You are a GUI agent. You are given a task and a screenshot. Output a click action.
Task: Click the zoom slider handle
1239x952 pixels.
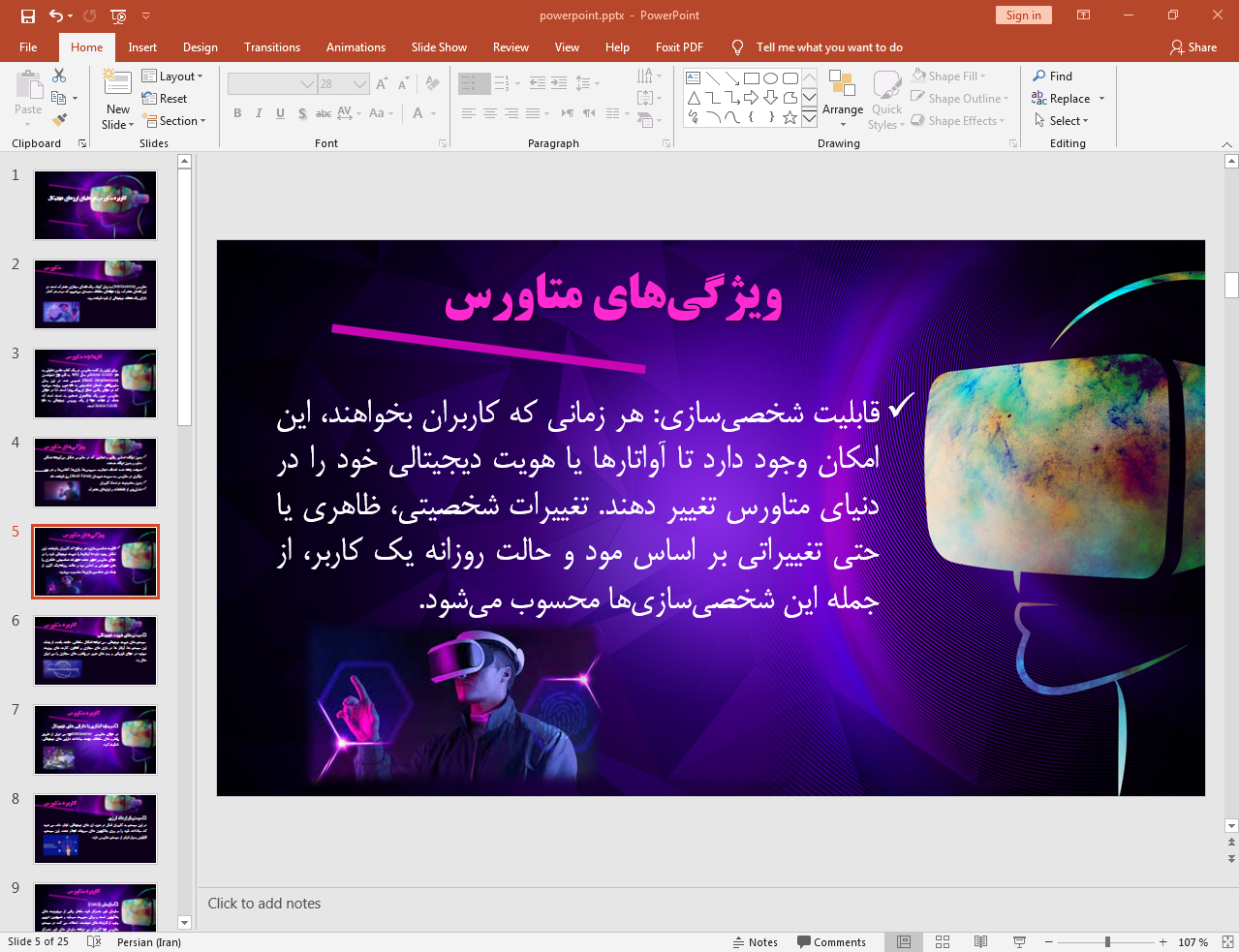click(1107, 941)
